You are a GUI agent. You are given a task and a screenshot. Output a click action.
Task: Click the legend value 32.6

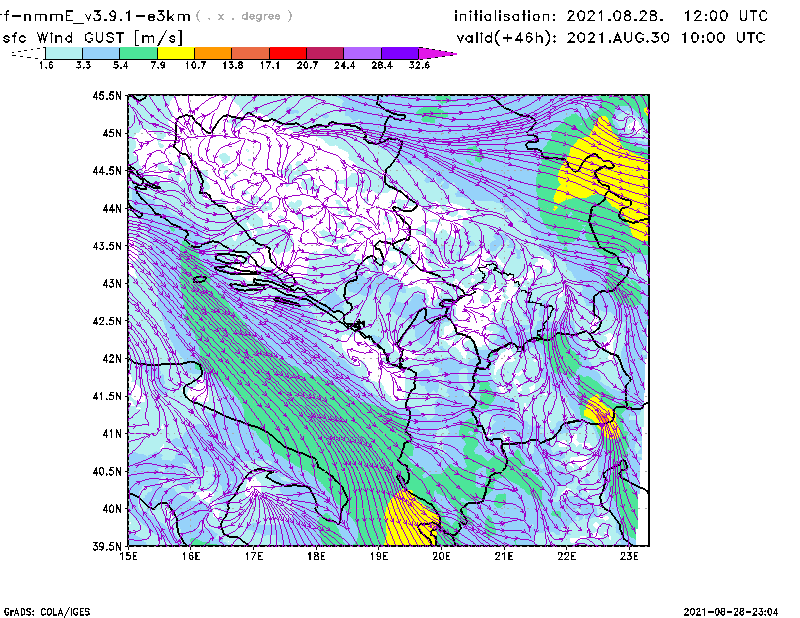pyautogui.click(x=419, y=65)
